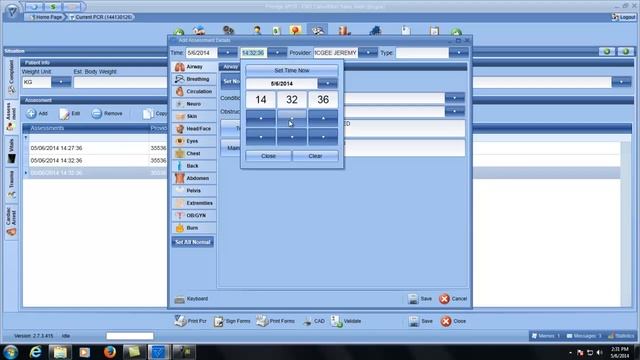Select the Breathing assessment category

tap(193, 79)
